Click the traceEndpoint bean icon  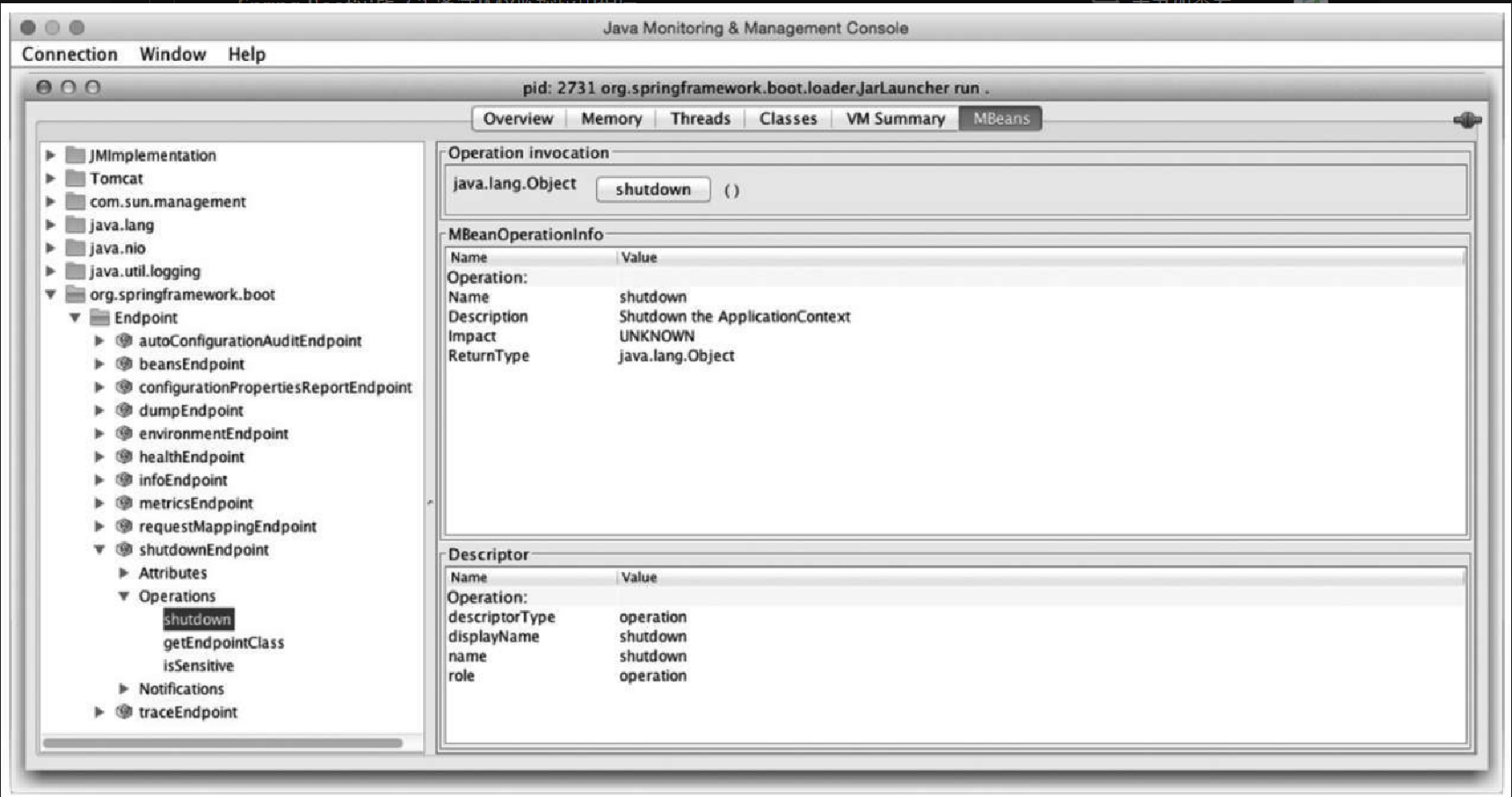coord(124,712)
